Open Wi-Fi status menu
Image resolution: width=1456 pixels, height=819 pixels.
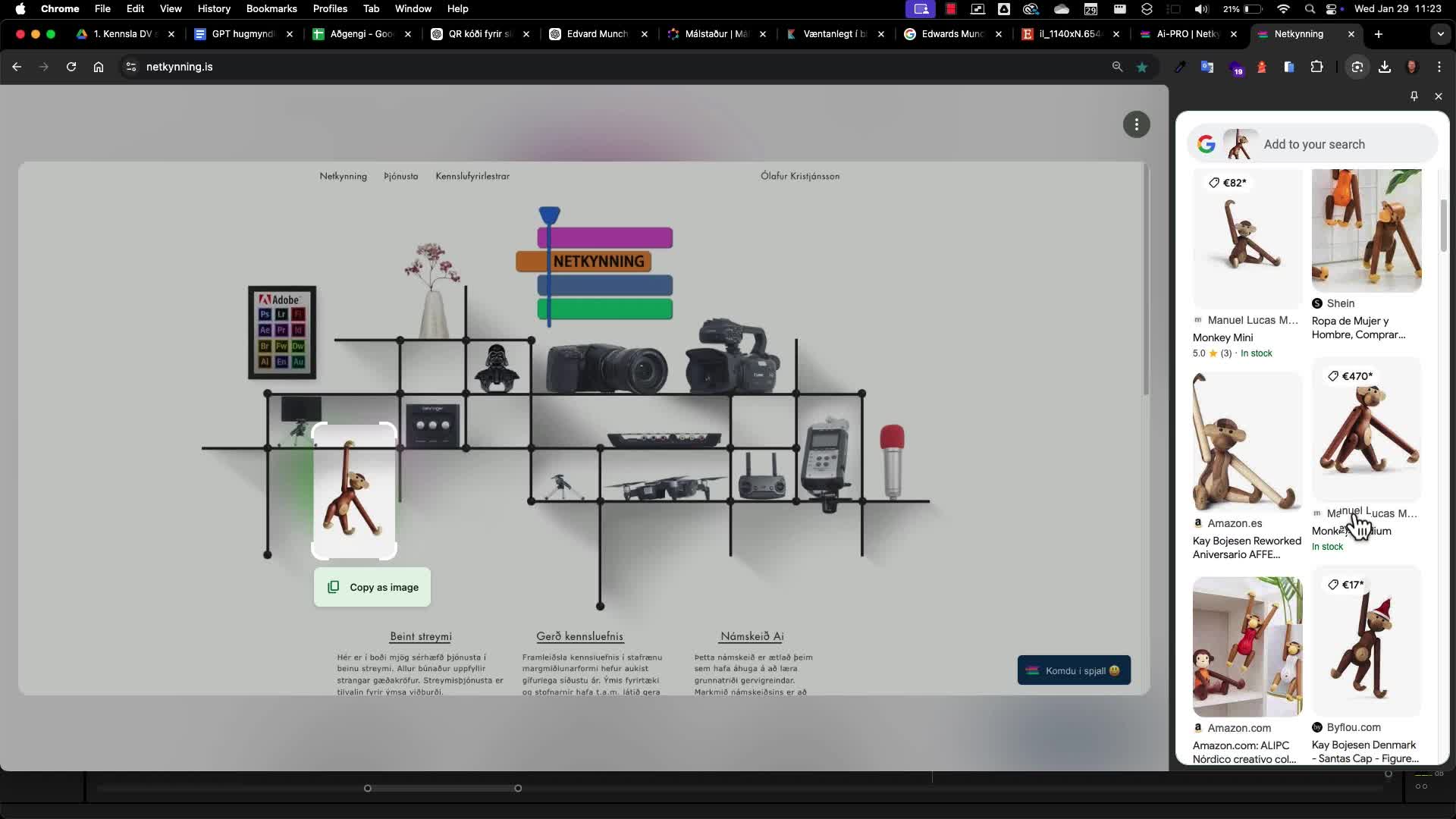1283,9
